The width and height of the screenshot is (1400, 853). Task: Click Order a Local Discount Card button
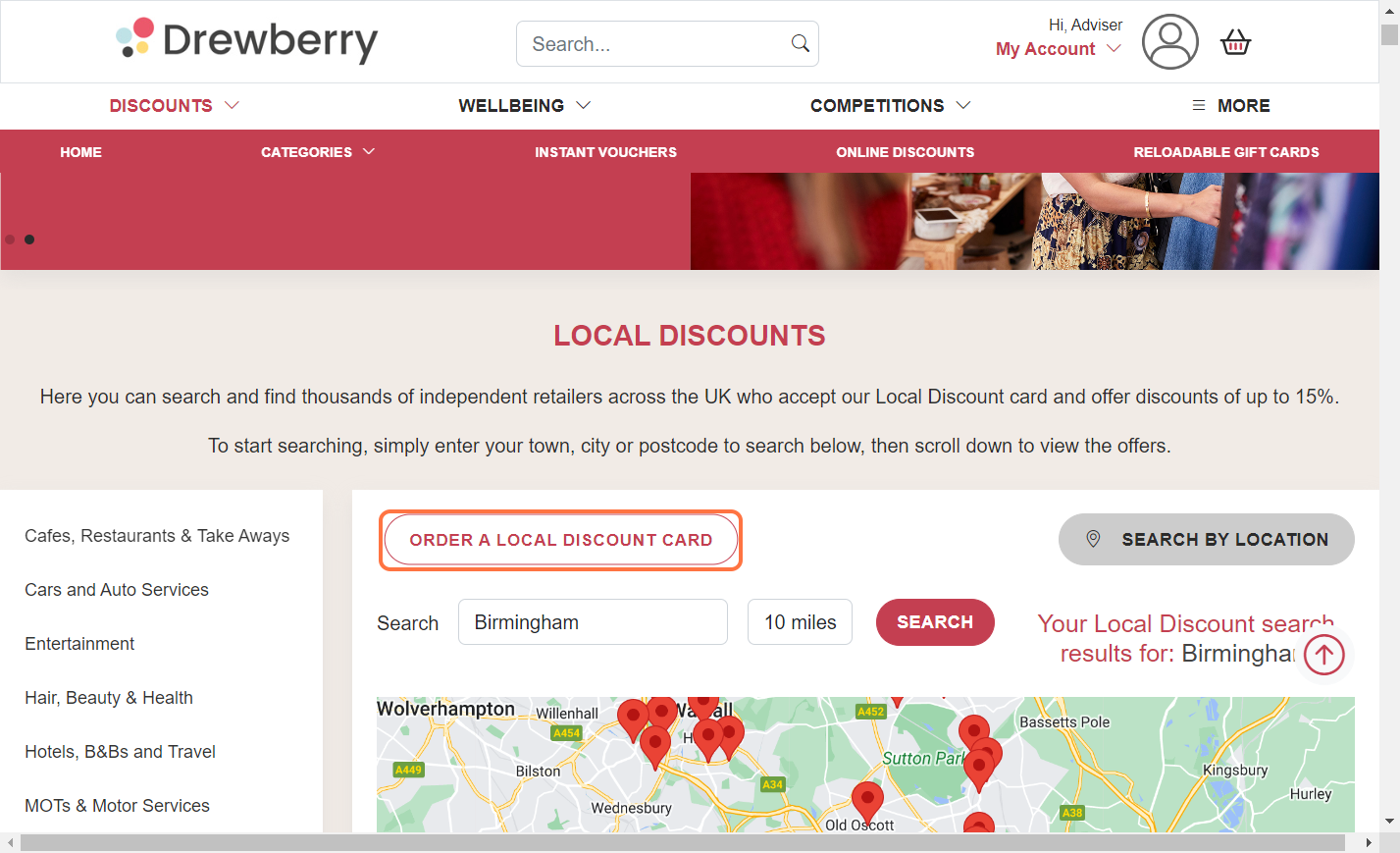click(x=561, y=540)
